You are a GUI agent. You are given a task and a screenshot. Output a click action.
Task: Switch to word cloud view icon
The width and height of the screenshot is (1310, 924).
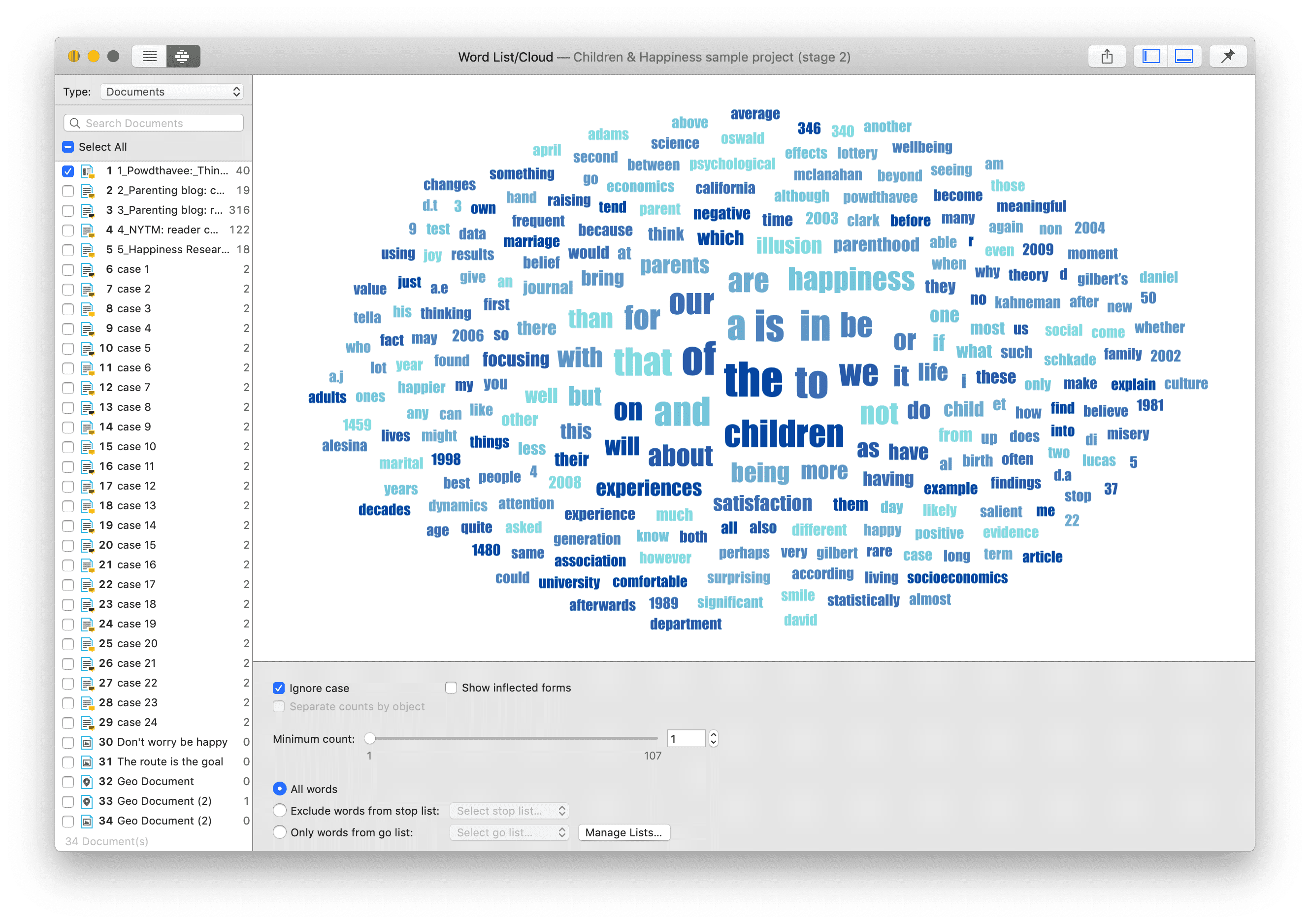pos(183,57)
